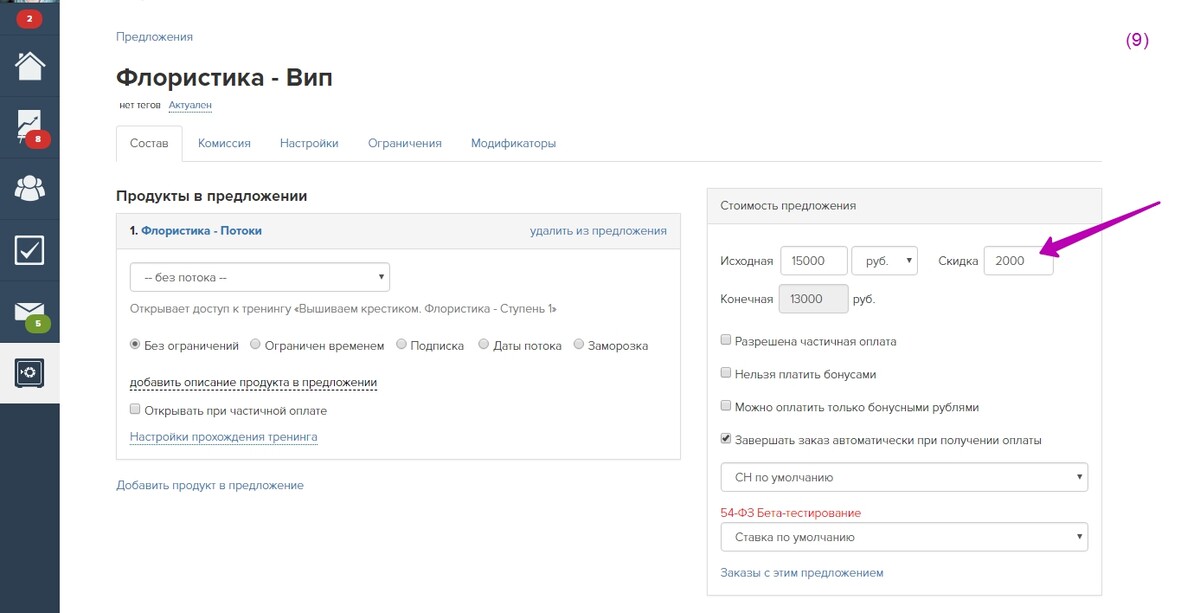Click the Исходная price field 15000
The image size is (1200, 613).
tap(814, 261)
